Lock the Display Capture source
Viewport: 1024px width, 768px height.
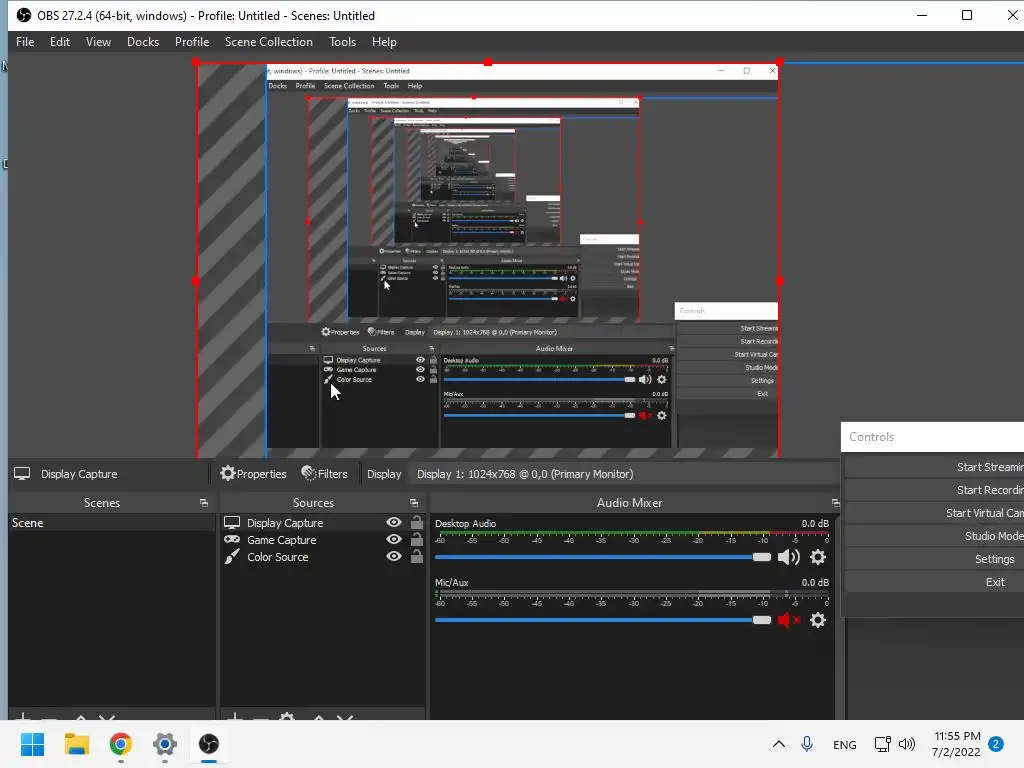(x=417, y=522)
